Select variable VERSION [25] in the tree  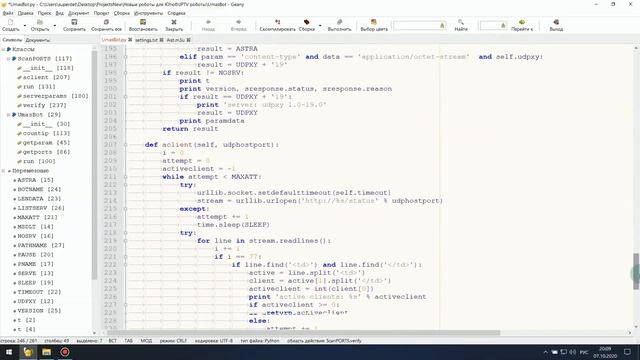[39, 311]
